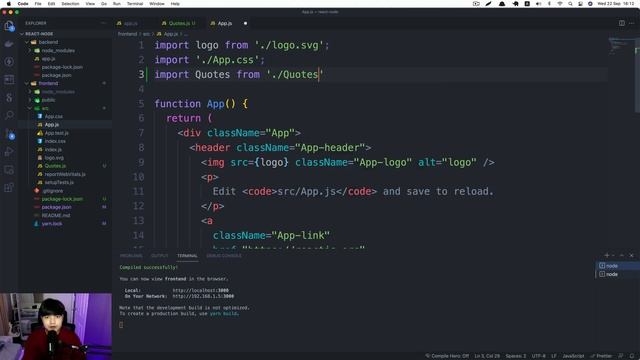The width and height of the screenshot is (640, 360).
Task: Select the TERMINAL panel tab
Action: [x=187, y=256]
